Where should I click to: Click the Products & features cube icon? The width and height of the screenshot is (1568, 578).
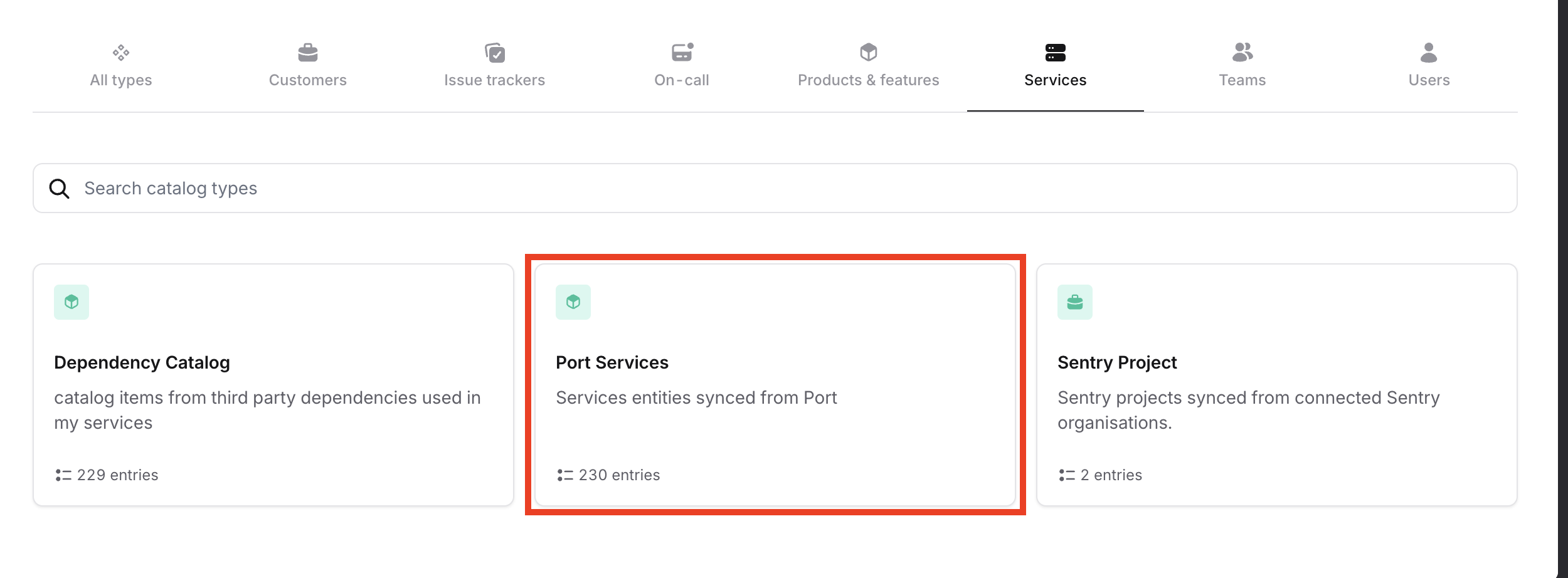point(868,53)
